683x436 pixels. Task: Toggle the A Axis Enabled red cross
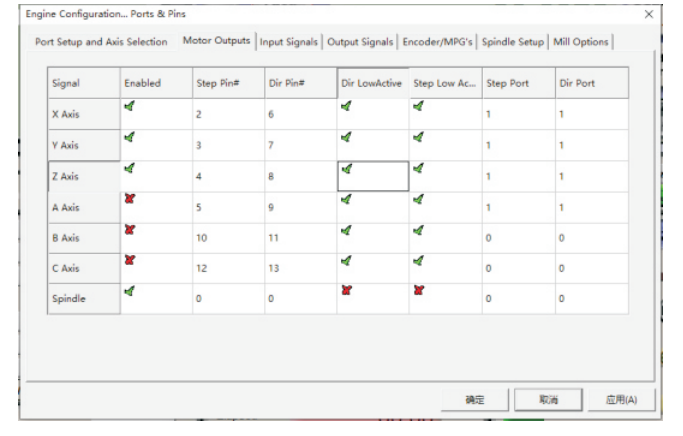click(x=129, y=199)
